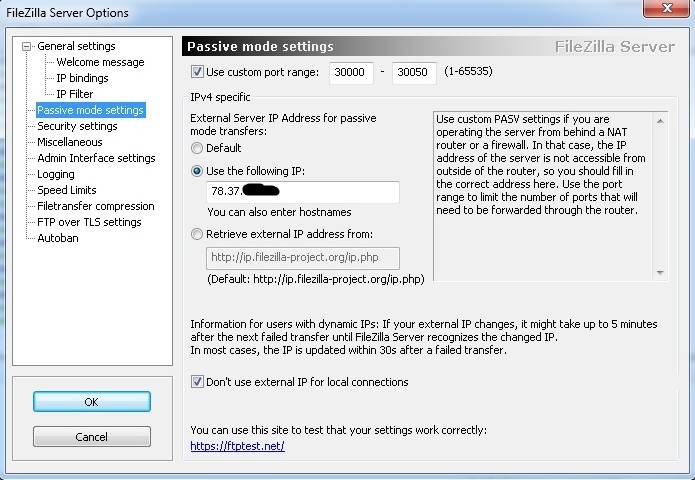Open Miscellaneous settings page

coord(70,142)
